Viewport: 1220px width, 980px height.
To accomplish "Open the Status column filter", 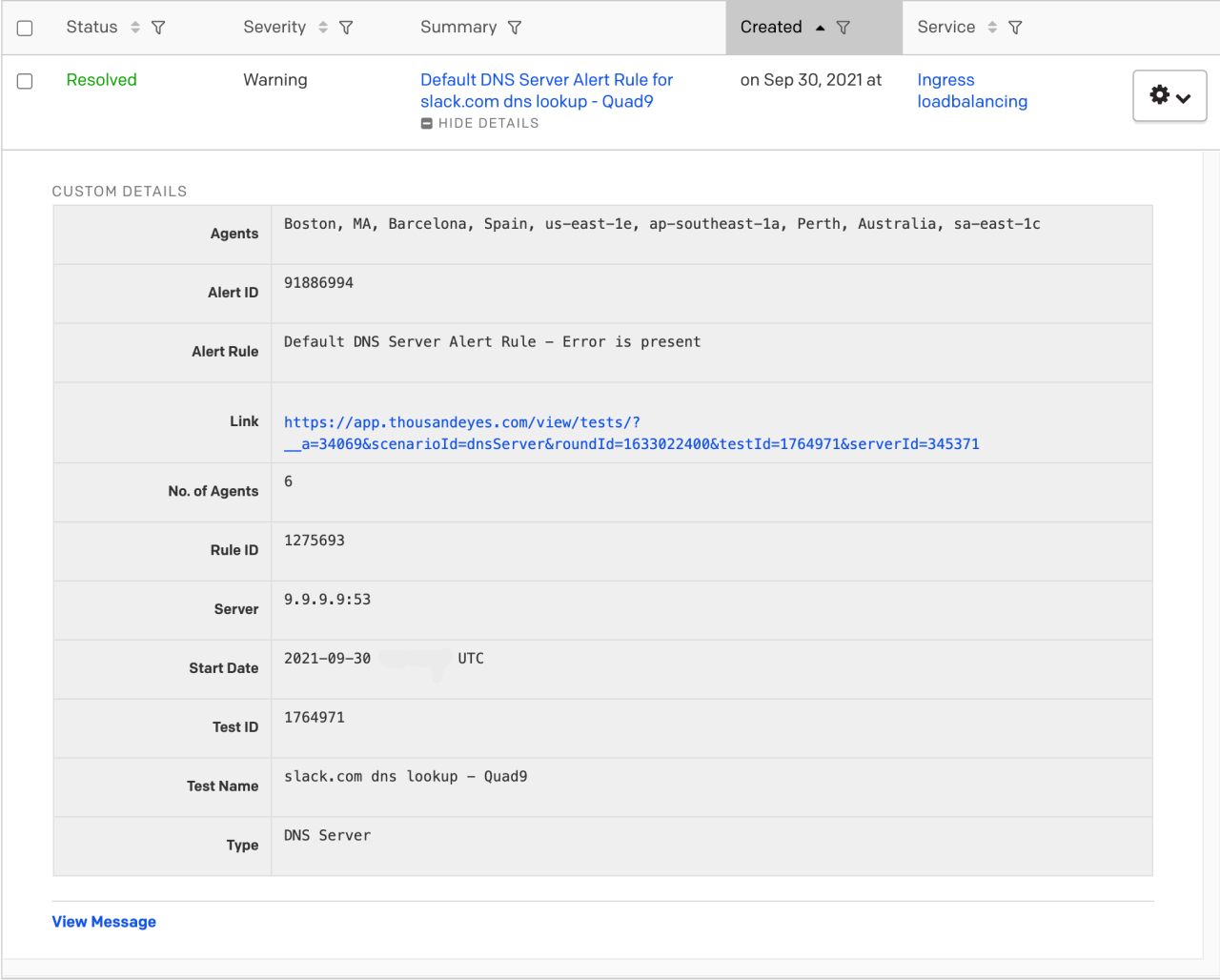I will coord(158,28).
